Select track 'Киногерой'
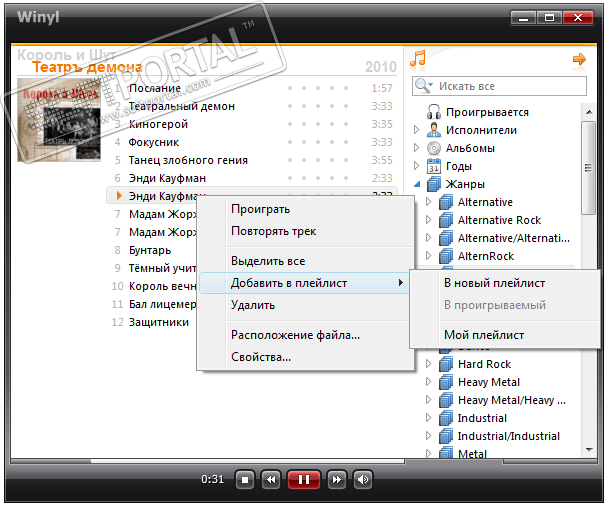The height and width of the screenshot is (507, 608). (x=158, y=124)
